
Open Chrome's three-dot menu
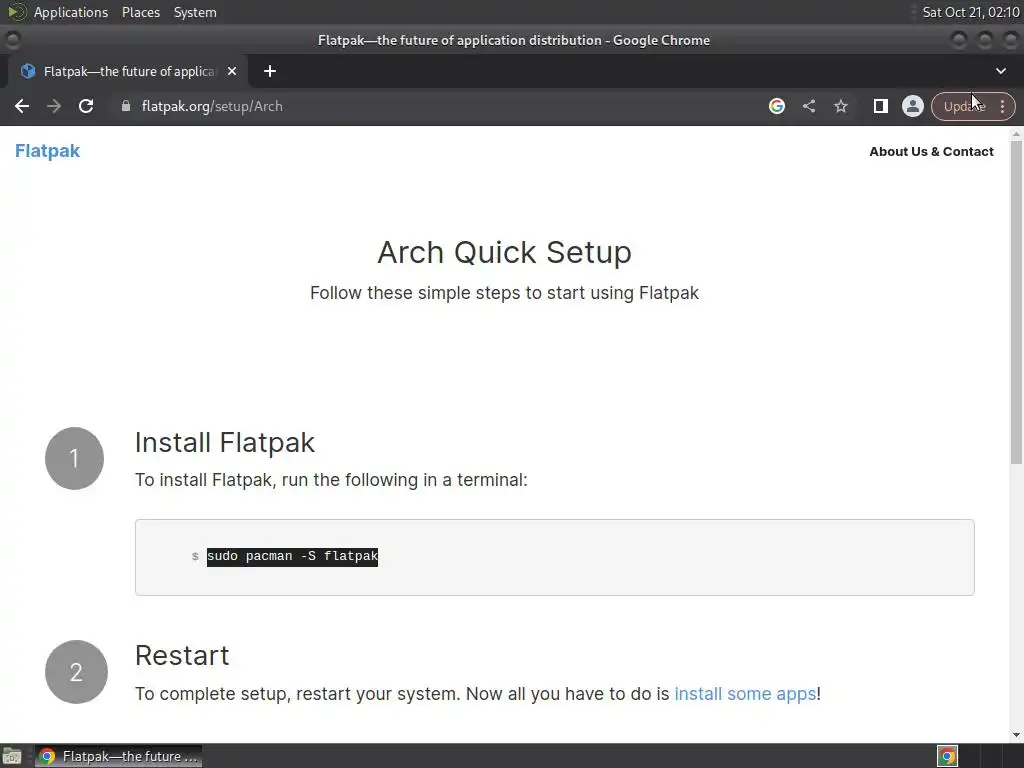coord(1002,106)
